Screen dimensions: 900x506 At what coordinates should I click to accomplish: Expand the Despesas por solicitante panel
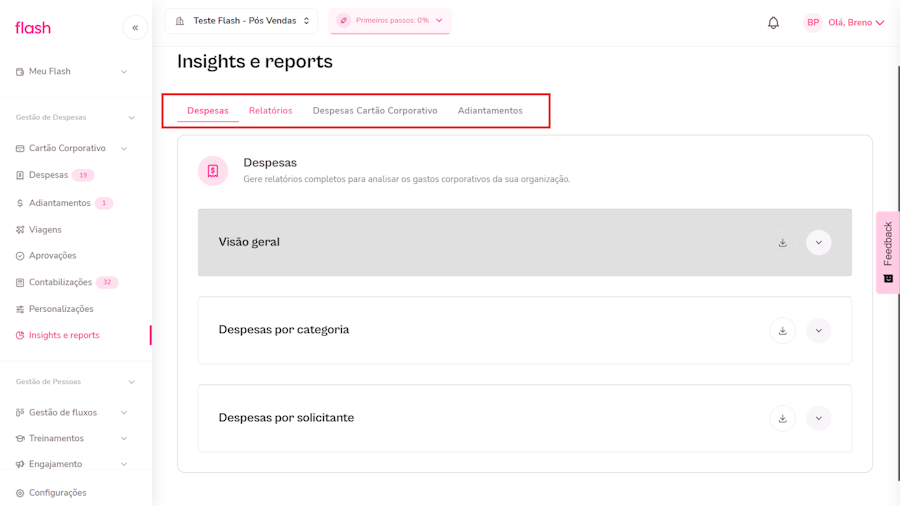(818, 418)
